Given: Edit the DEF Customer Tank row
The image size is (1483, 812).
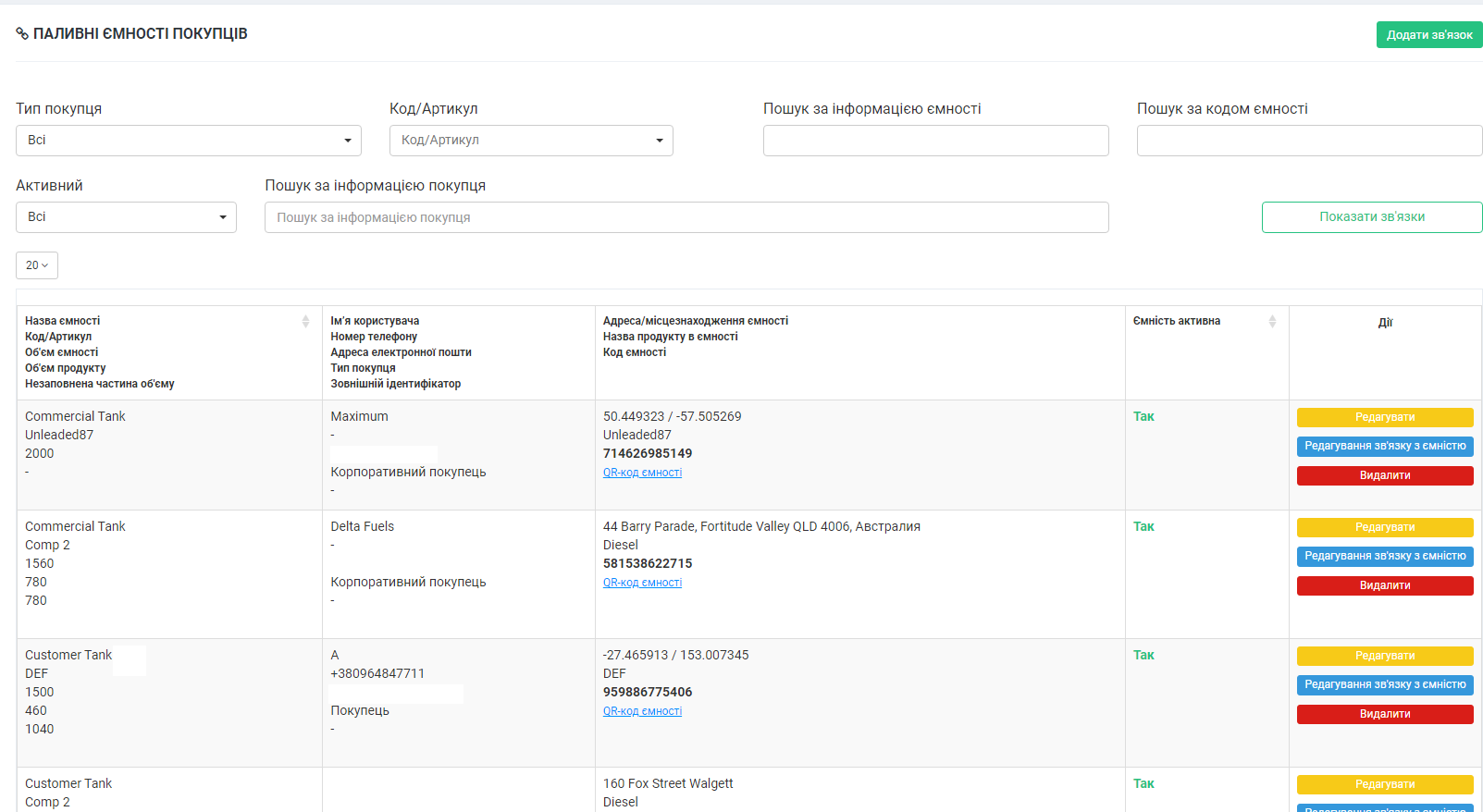Looking at the screenshot, I should tap(1384, 656).
